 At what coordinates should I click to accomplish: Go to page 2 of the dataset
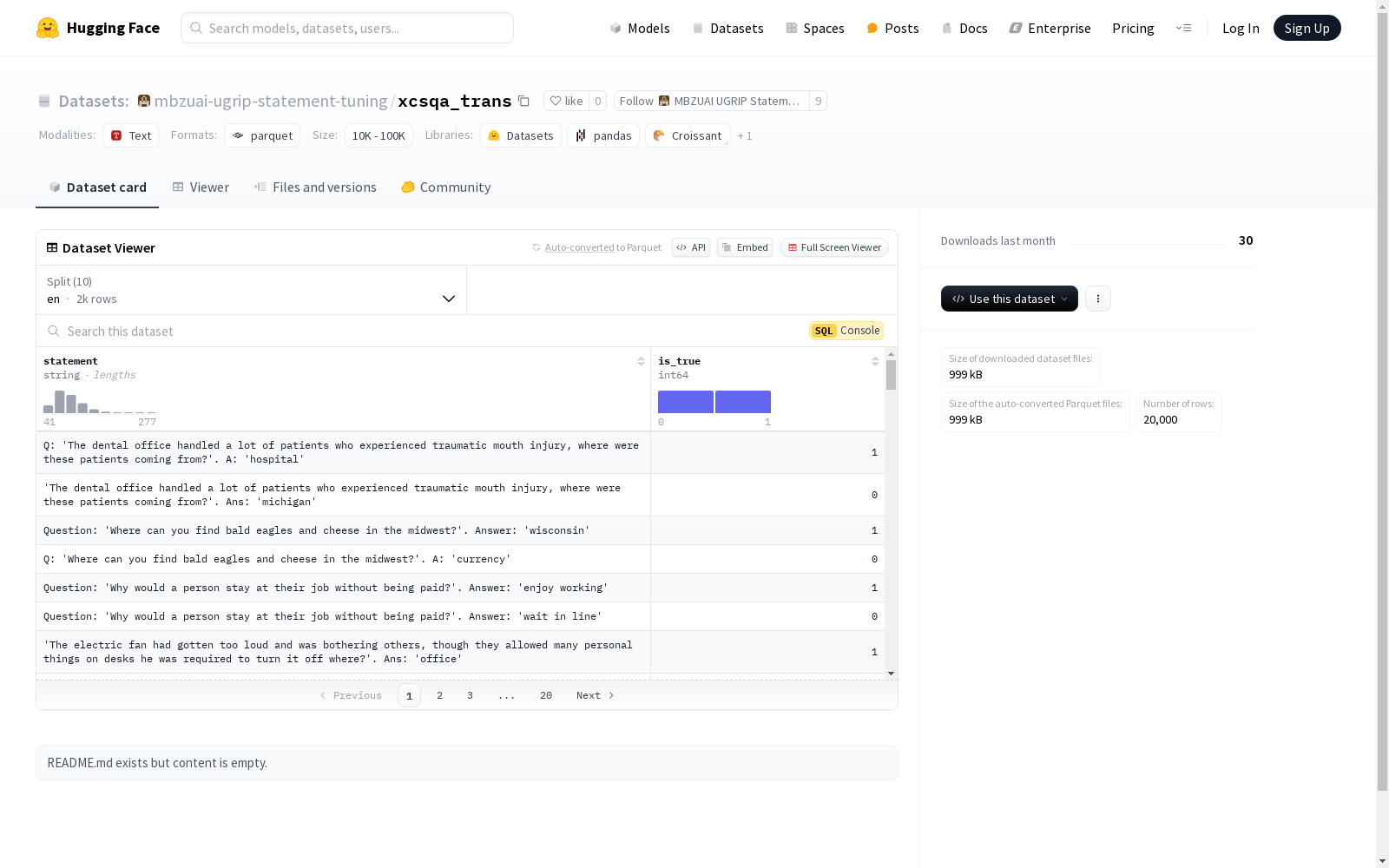(440, 695)
